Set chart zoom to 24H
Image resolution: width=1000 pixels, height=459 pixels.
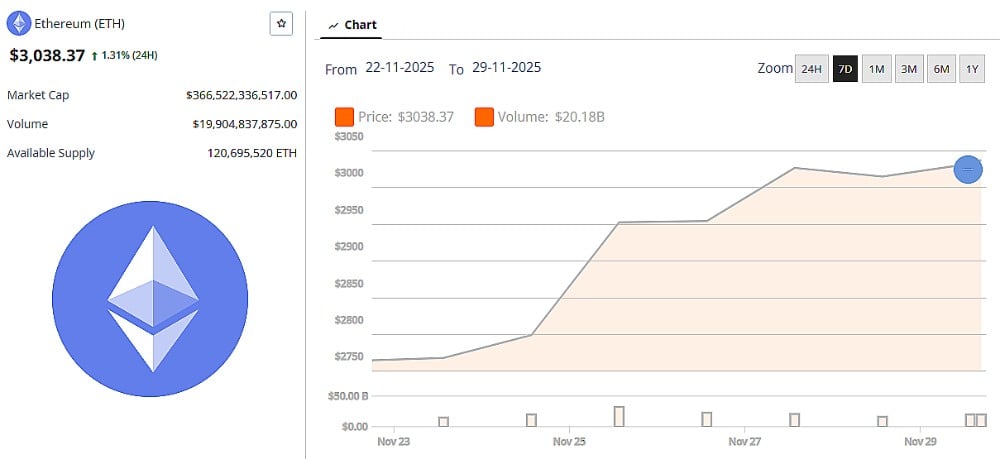[811, 69]
